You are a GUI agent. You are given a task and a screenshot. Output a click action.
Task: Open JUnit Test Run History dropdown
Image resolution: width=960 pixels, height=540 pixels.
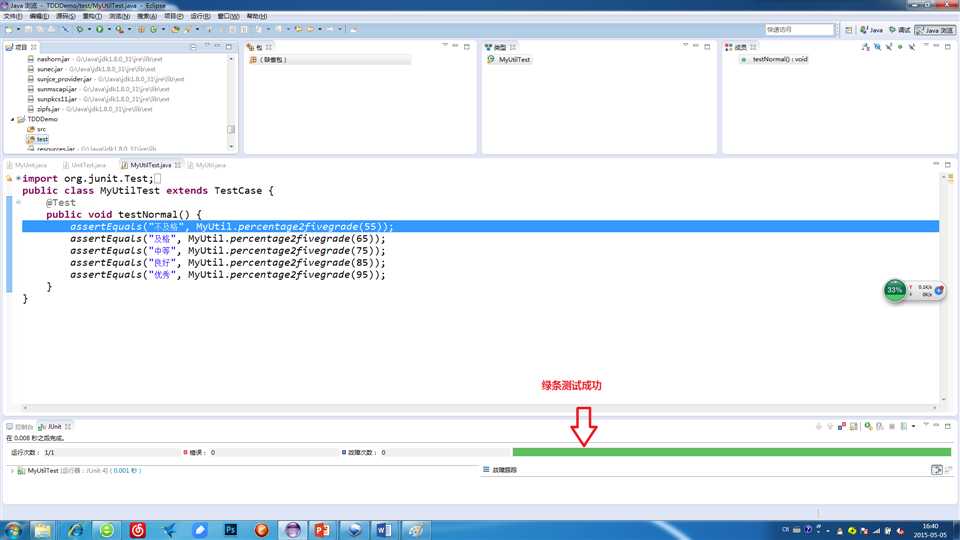point(913,426)
